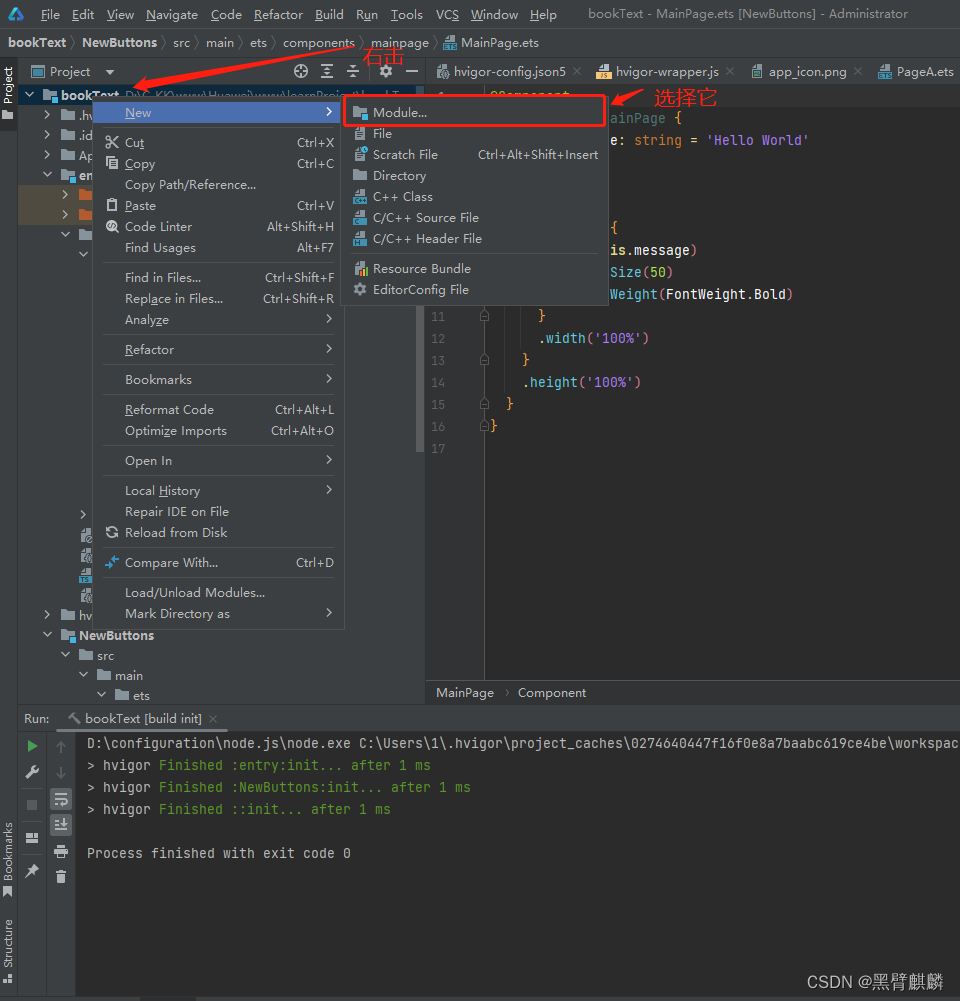Toggle scroll to end in Run console
Image resolution: width=960 pixels, height=1001 pixels.
coord(61,825)
